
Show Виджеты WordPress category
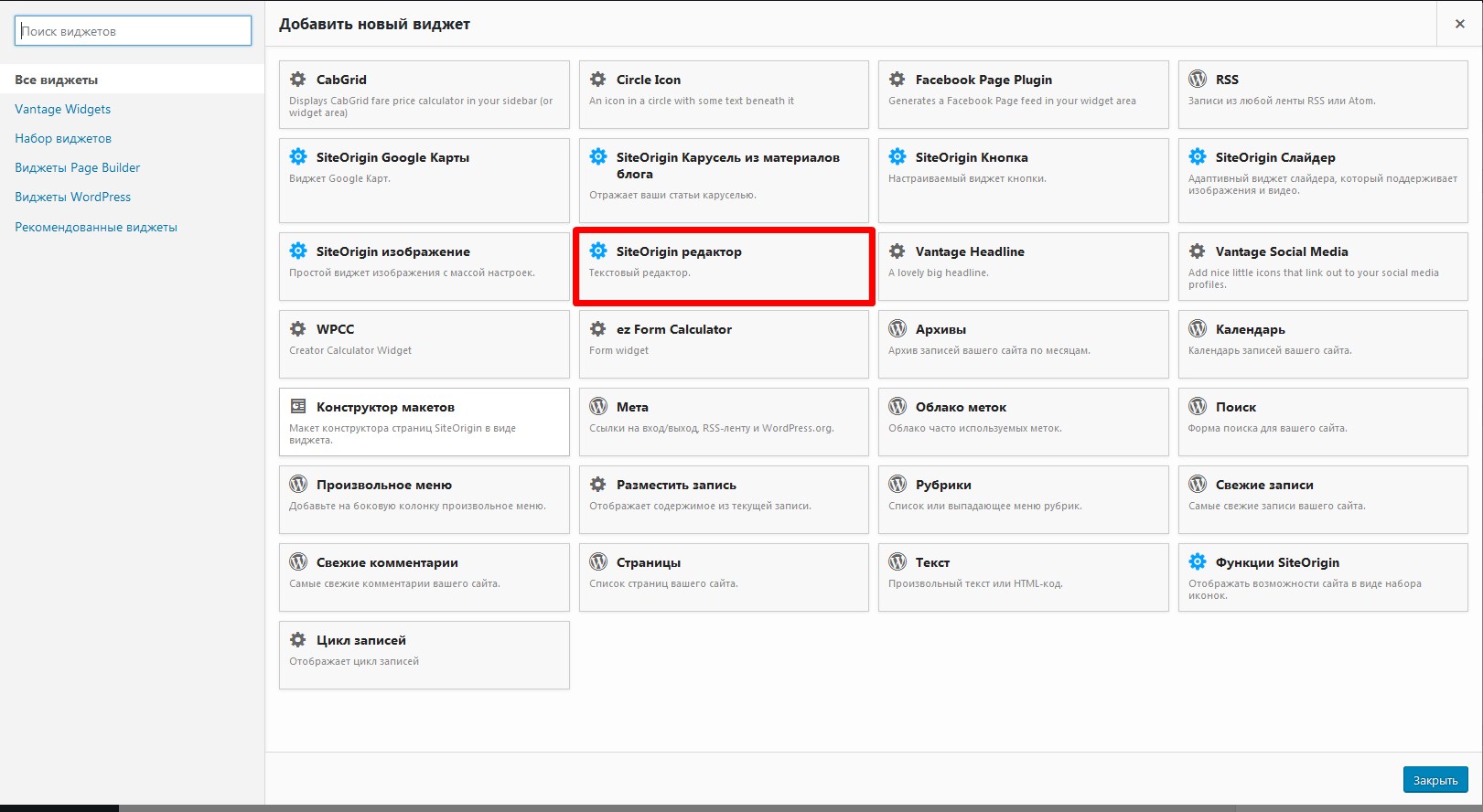click(73, 197)
